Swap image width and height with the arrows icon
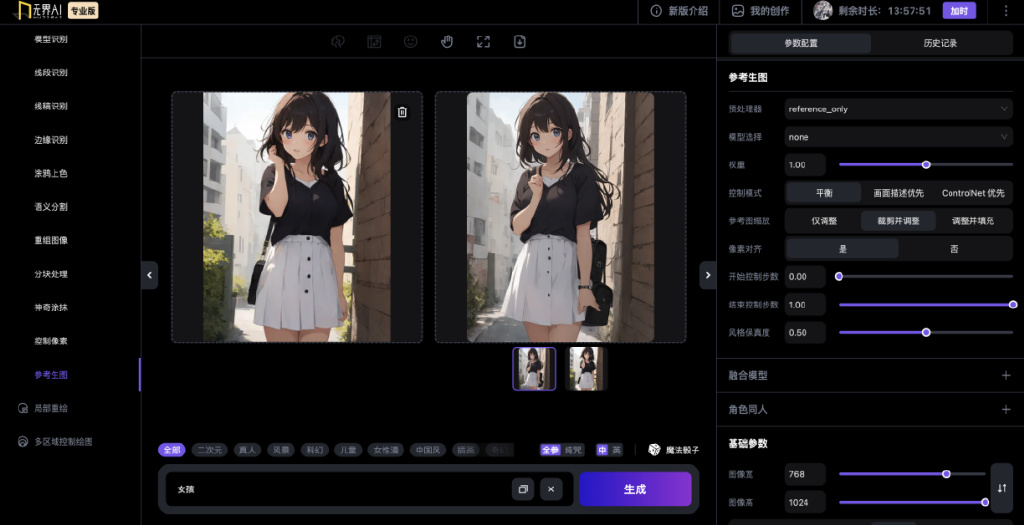1024x525 pixels. click(1002, 488)
